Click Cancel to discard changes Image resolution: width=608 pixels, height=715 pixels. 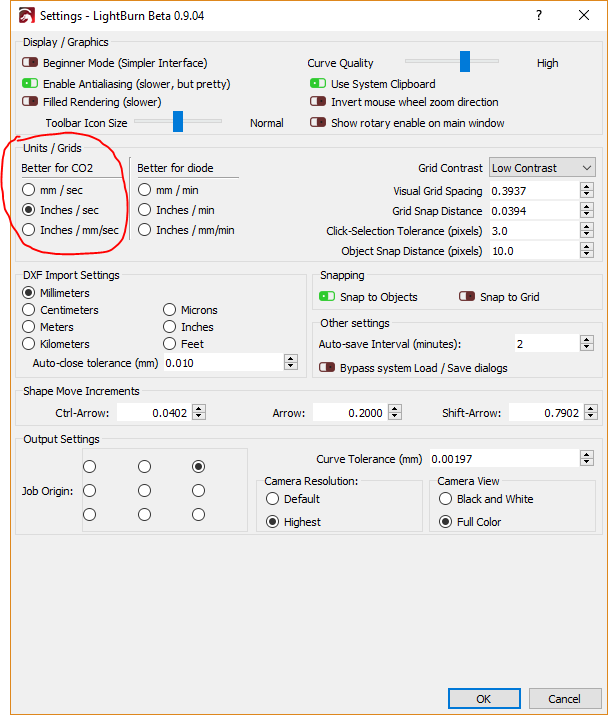pyautogui.click(x=565, y=699)
